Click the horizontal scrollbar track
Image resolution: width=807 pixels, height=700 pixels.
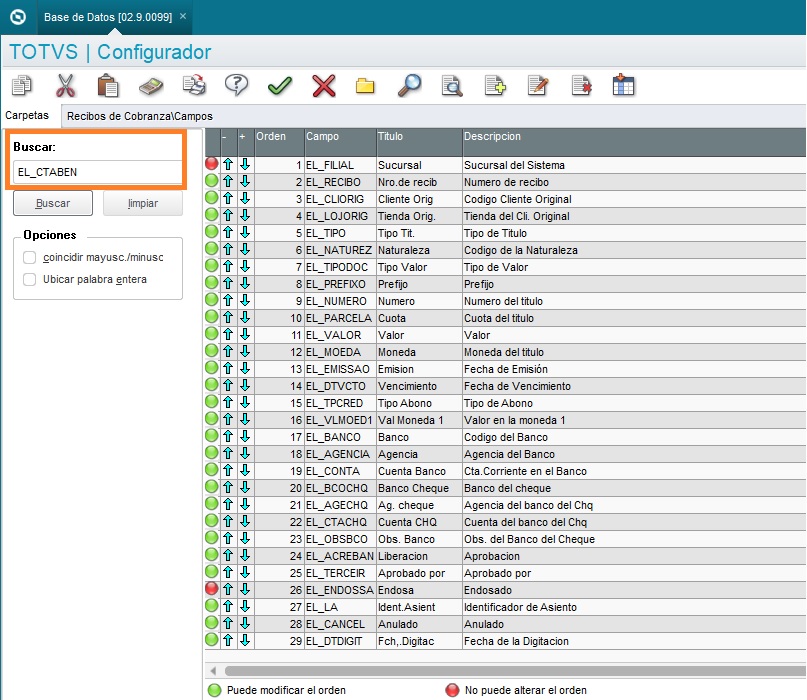[515, 671]
